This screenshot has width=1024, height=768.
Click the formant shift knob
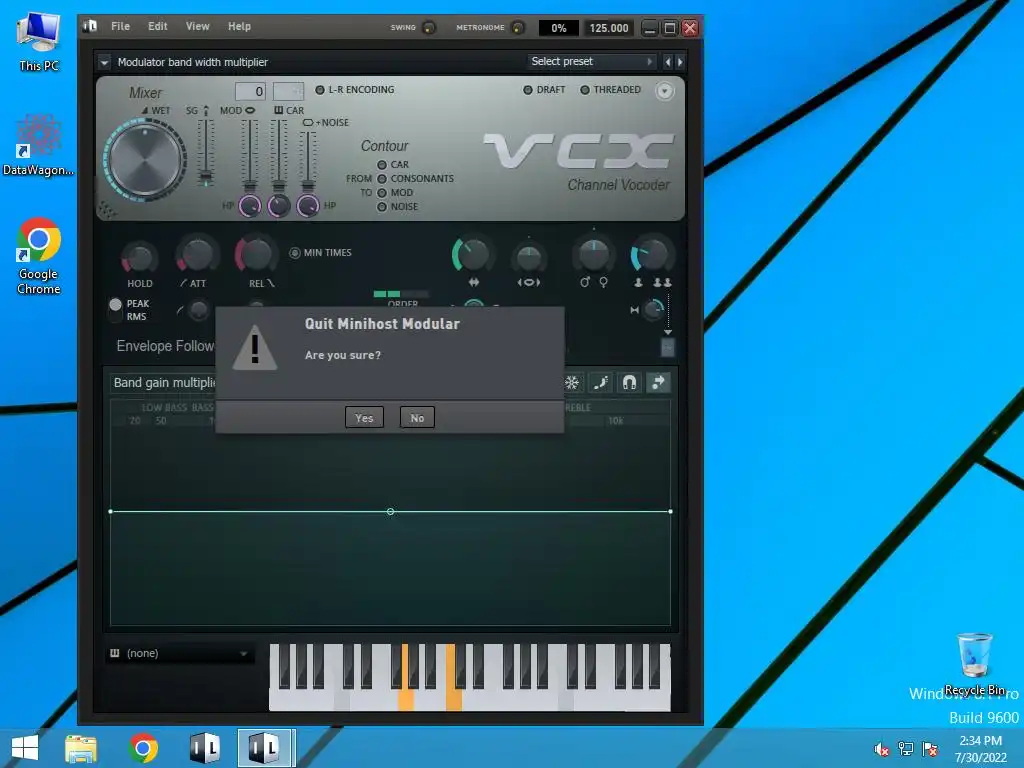pyautogui.click(x=528, y=258)
